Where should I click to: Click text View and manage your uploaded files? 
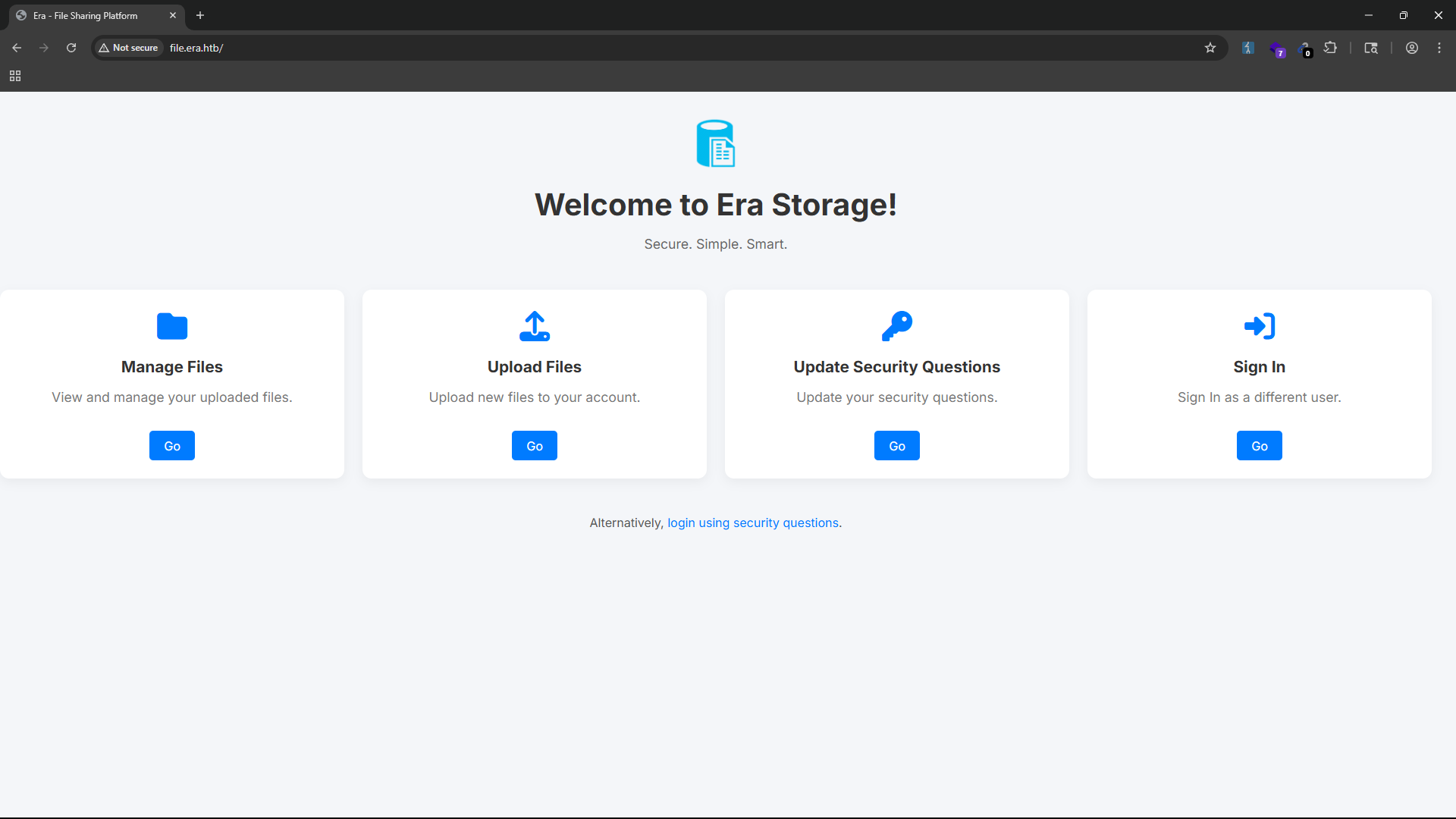click(x=172, y=397)
